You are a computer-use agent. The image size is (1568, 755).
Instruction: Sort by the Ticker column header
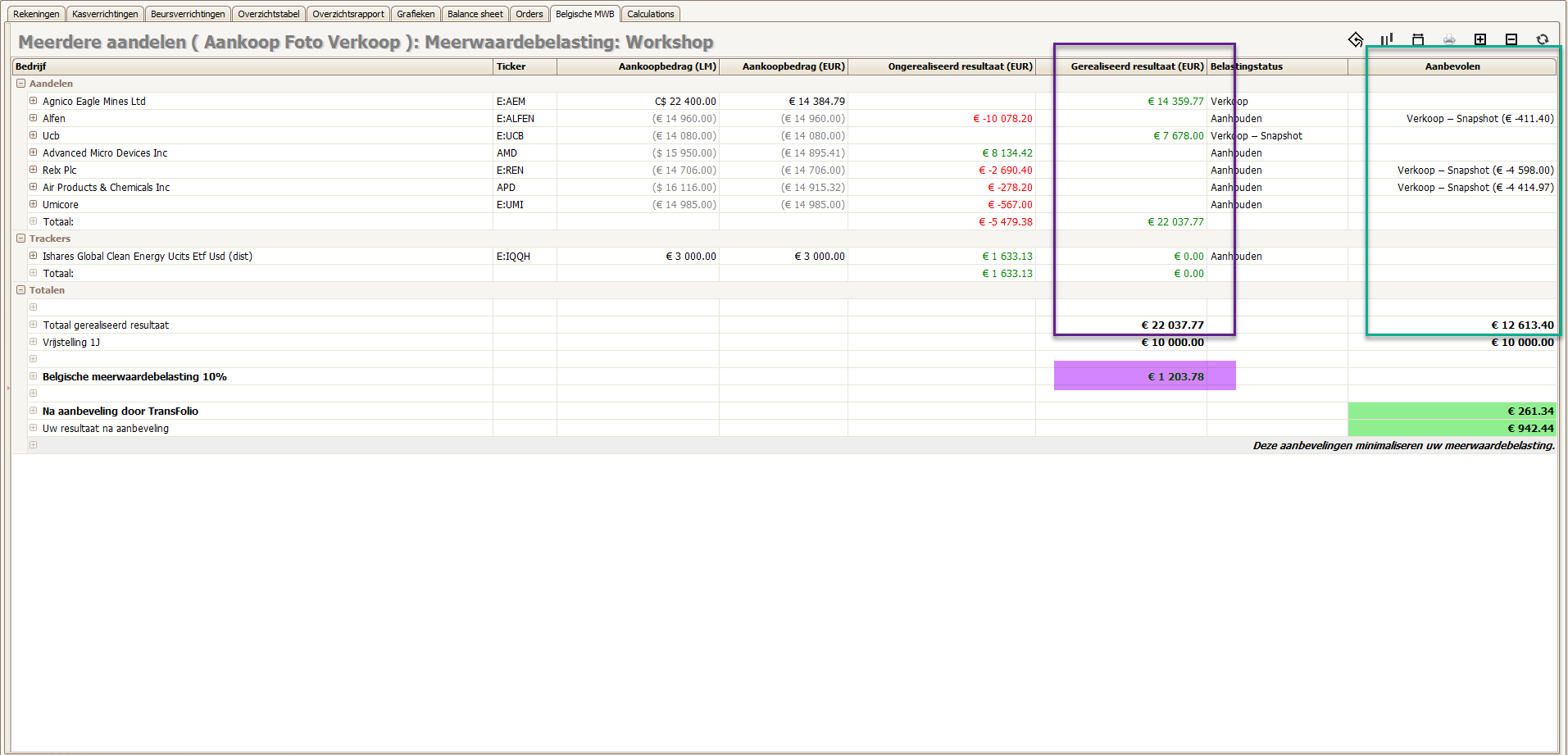[525, 66]
